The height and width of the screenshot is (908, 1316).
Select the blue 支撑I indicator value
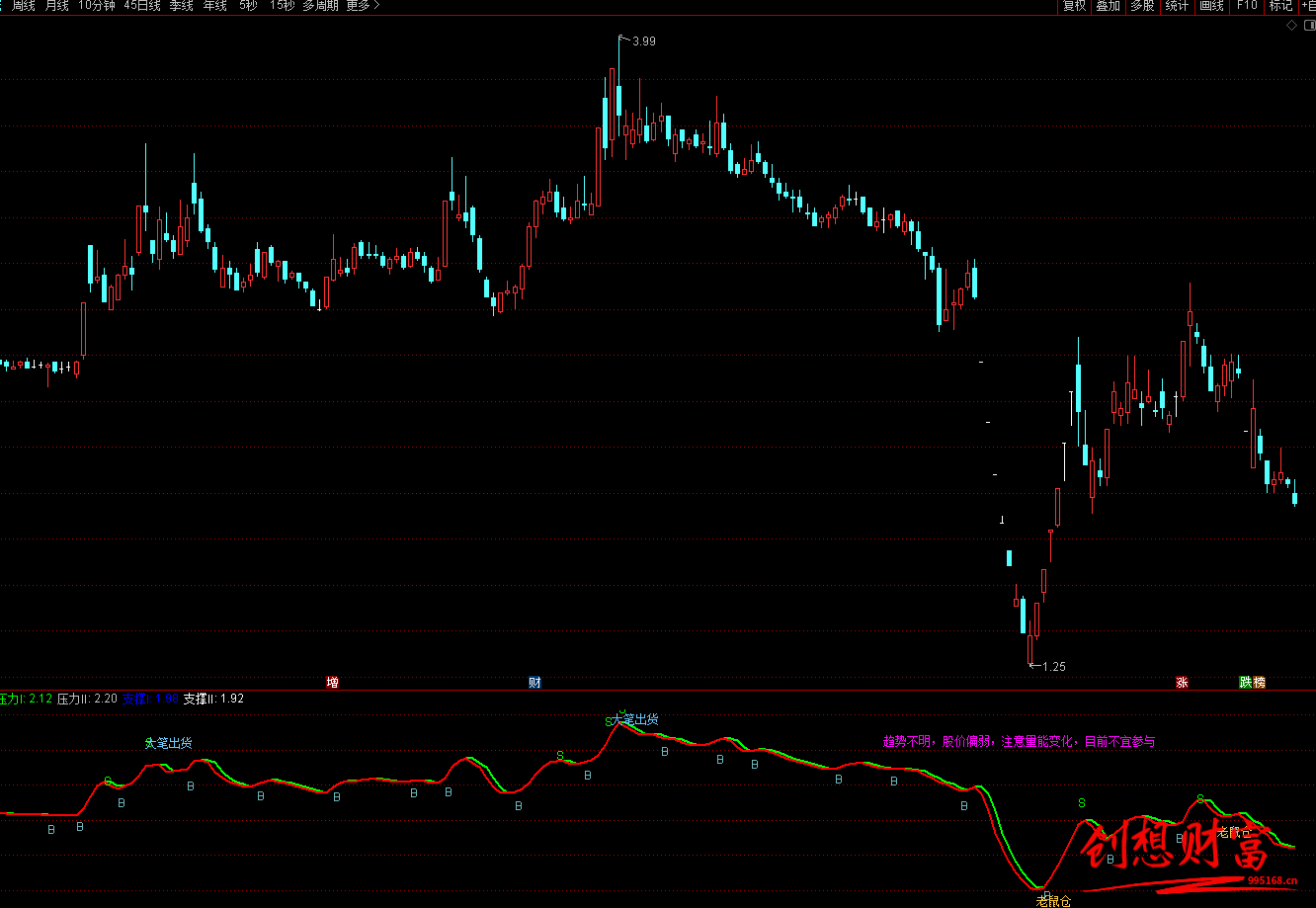tap(150, 699)
